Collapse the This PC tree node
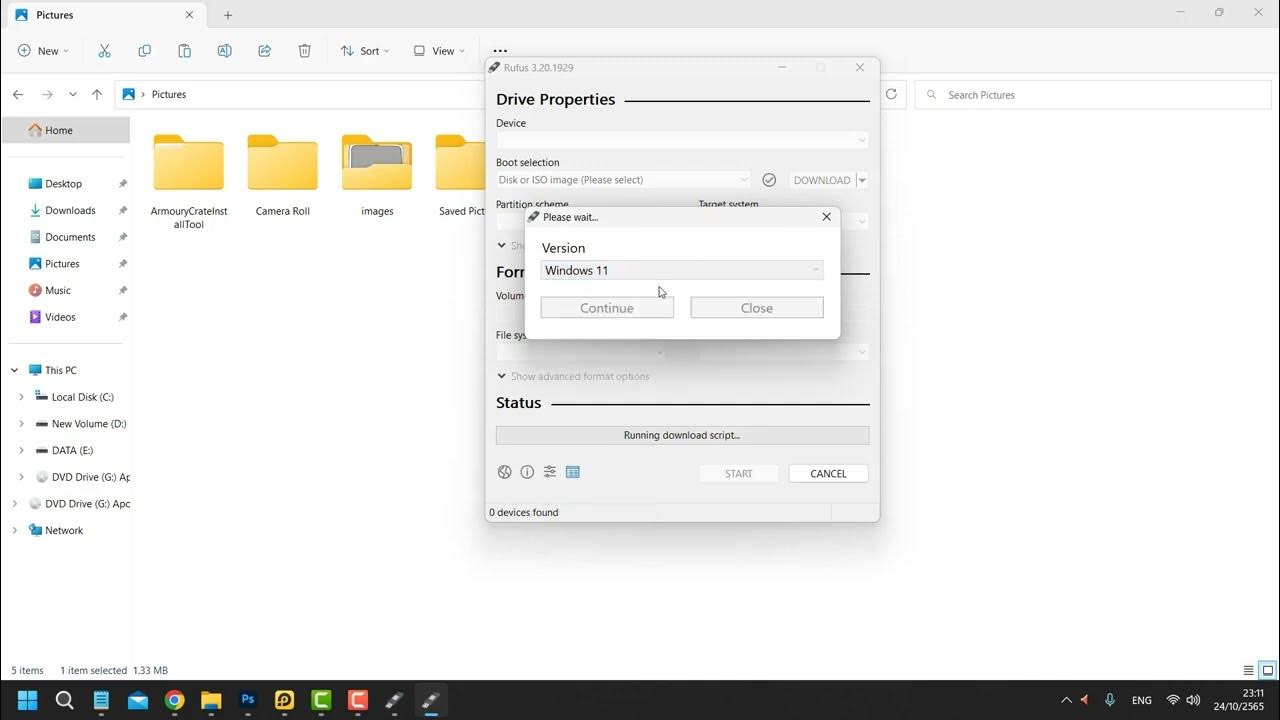 click(14, 370)
